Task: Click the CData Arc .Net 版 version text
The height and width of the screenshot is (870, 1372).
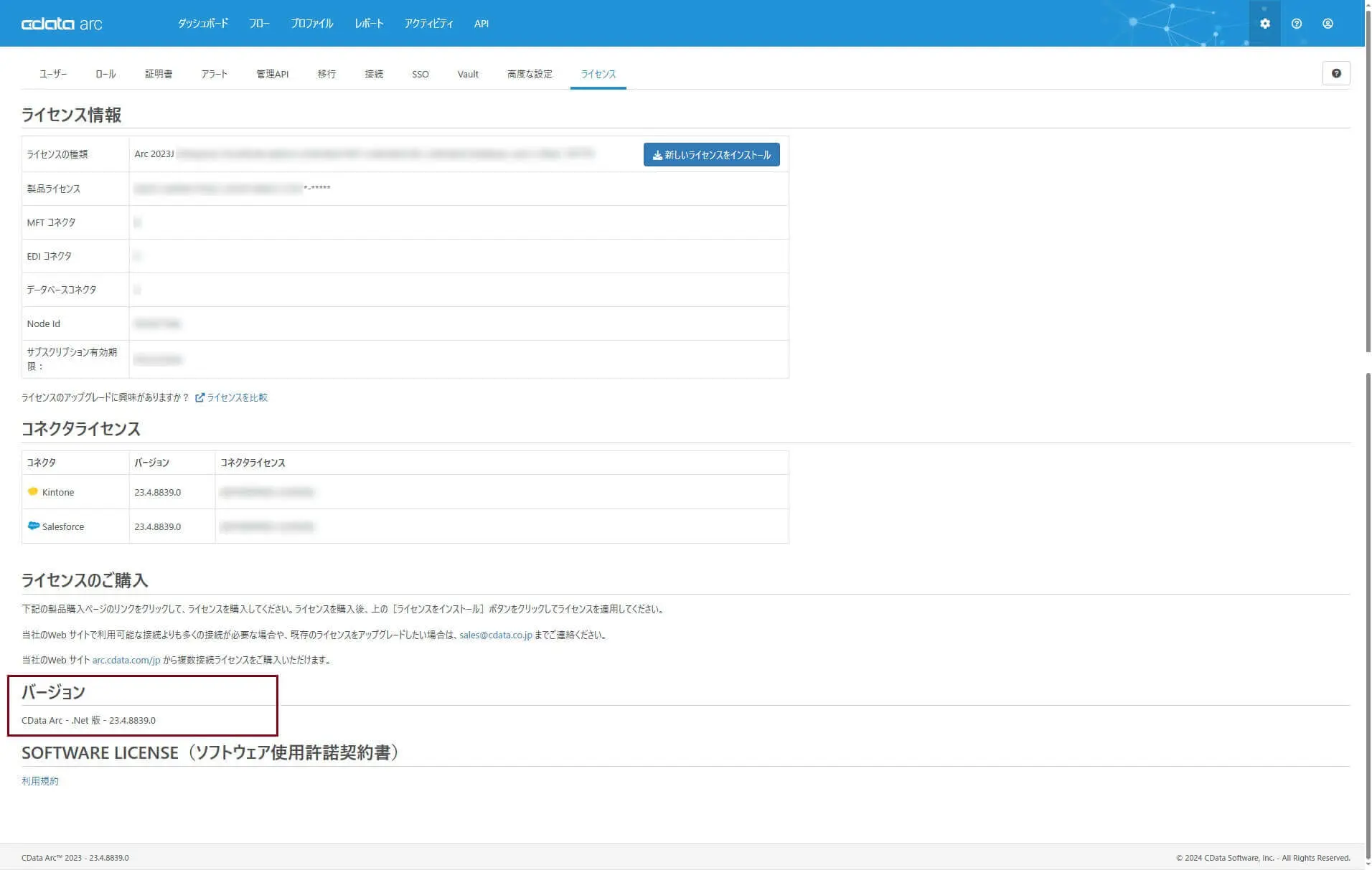Action: [88, 720]
